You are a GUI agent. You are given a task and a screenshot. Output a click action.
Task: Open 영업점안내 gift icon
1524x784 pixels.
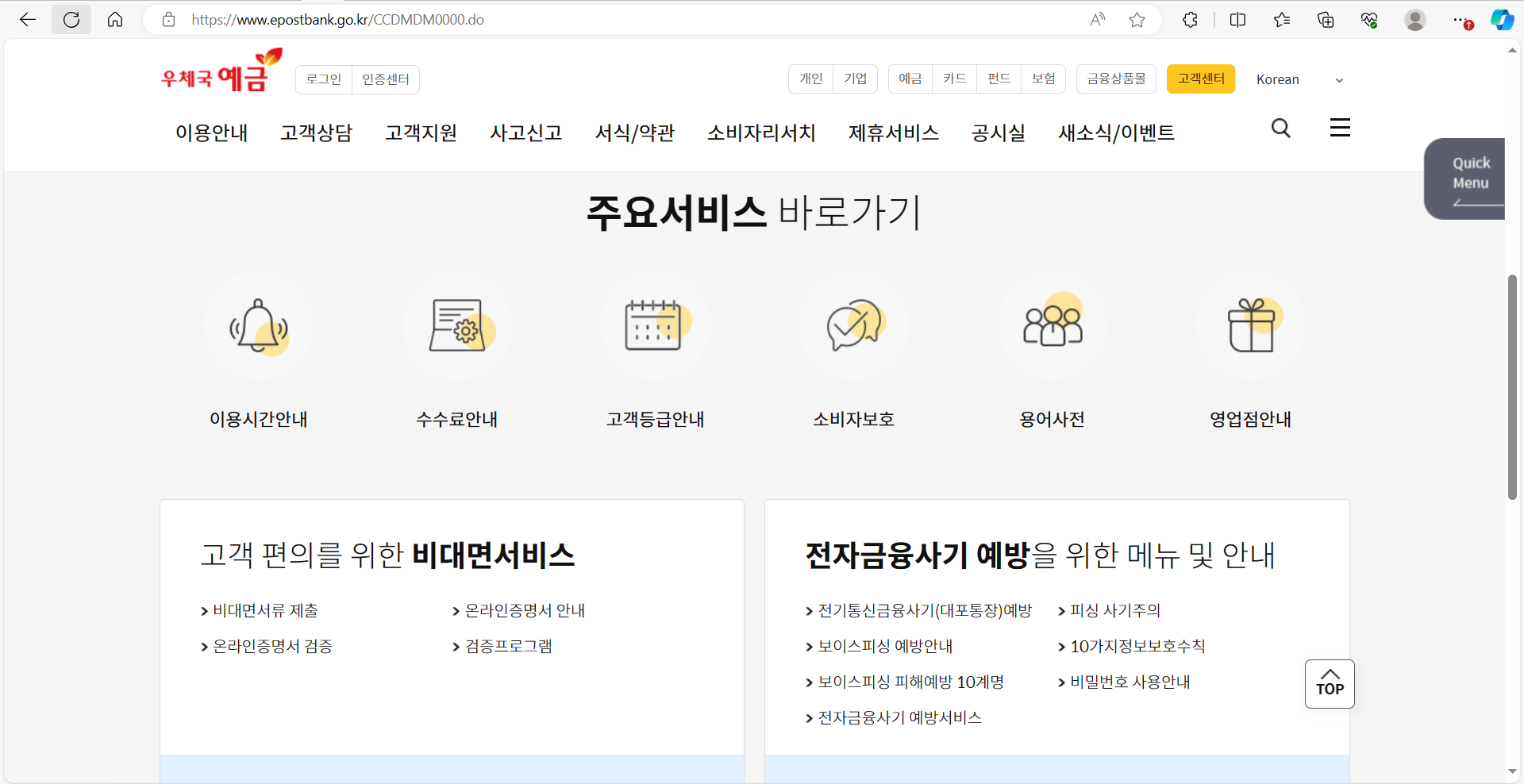(x=1251, y=325)
